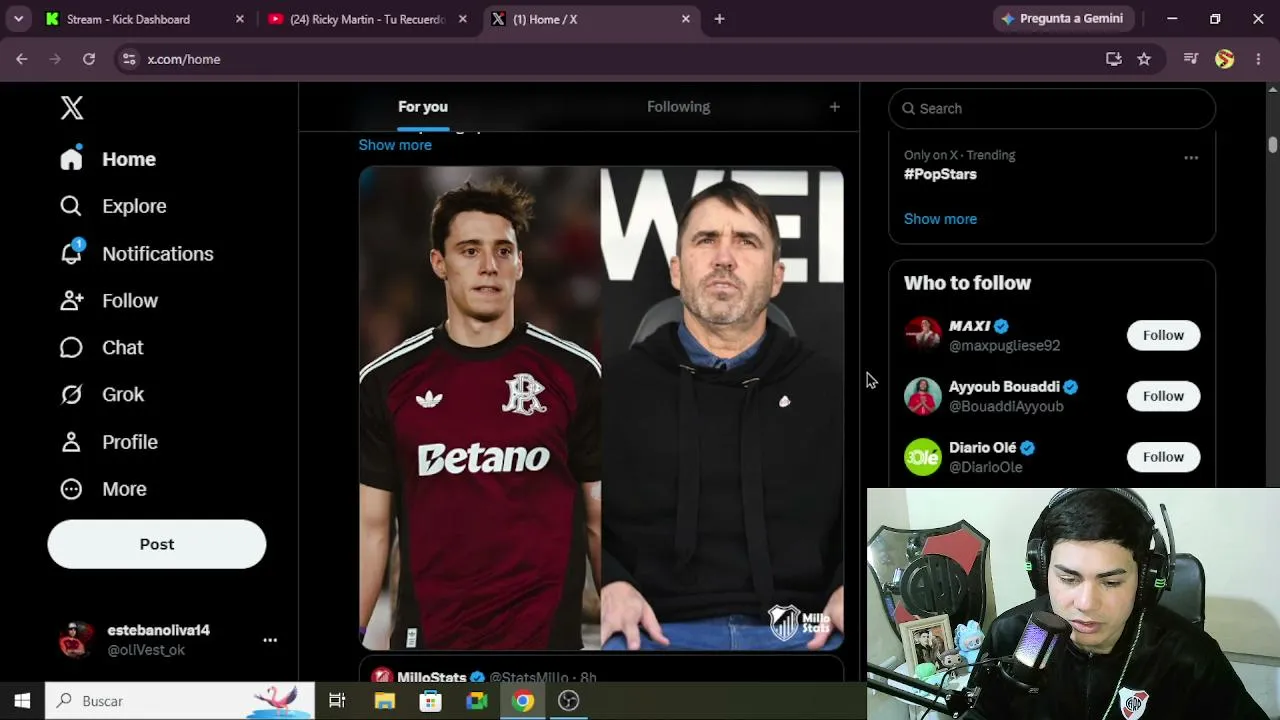1280x720 pixels.
Task: Open File Explorer from the taskbar
Action: pyautogui.click(x=385, y=701)
